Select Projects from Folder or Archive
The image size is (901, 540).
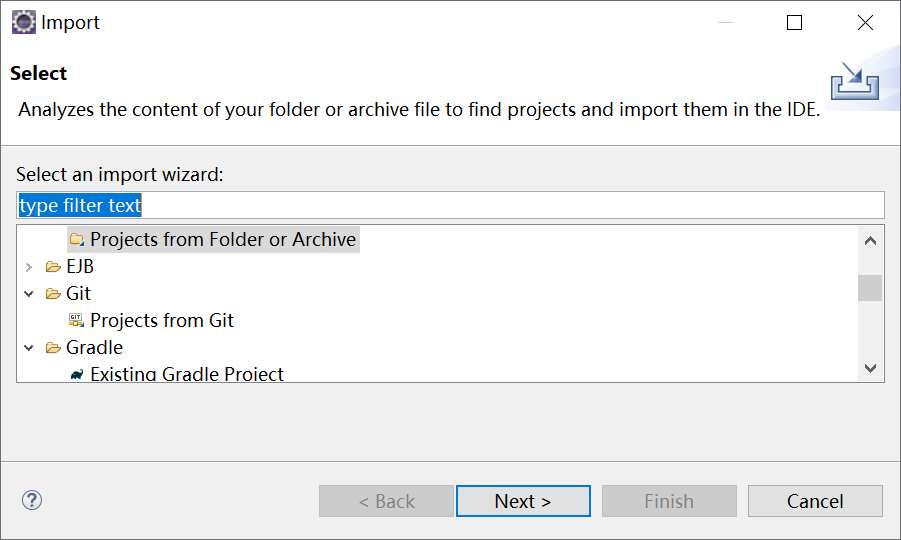(222, 239)
